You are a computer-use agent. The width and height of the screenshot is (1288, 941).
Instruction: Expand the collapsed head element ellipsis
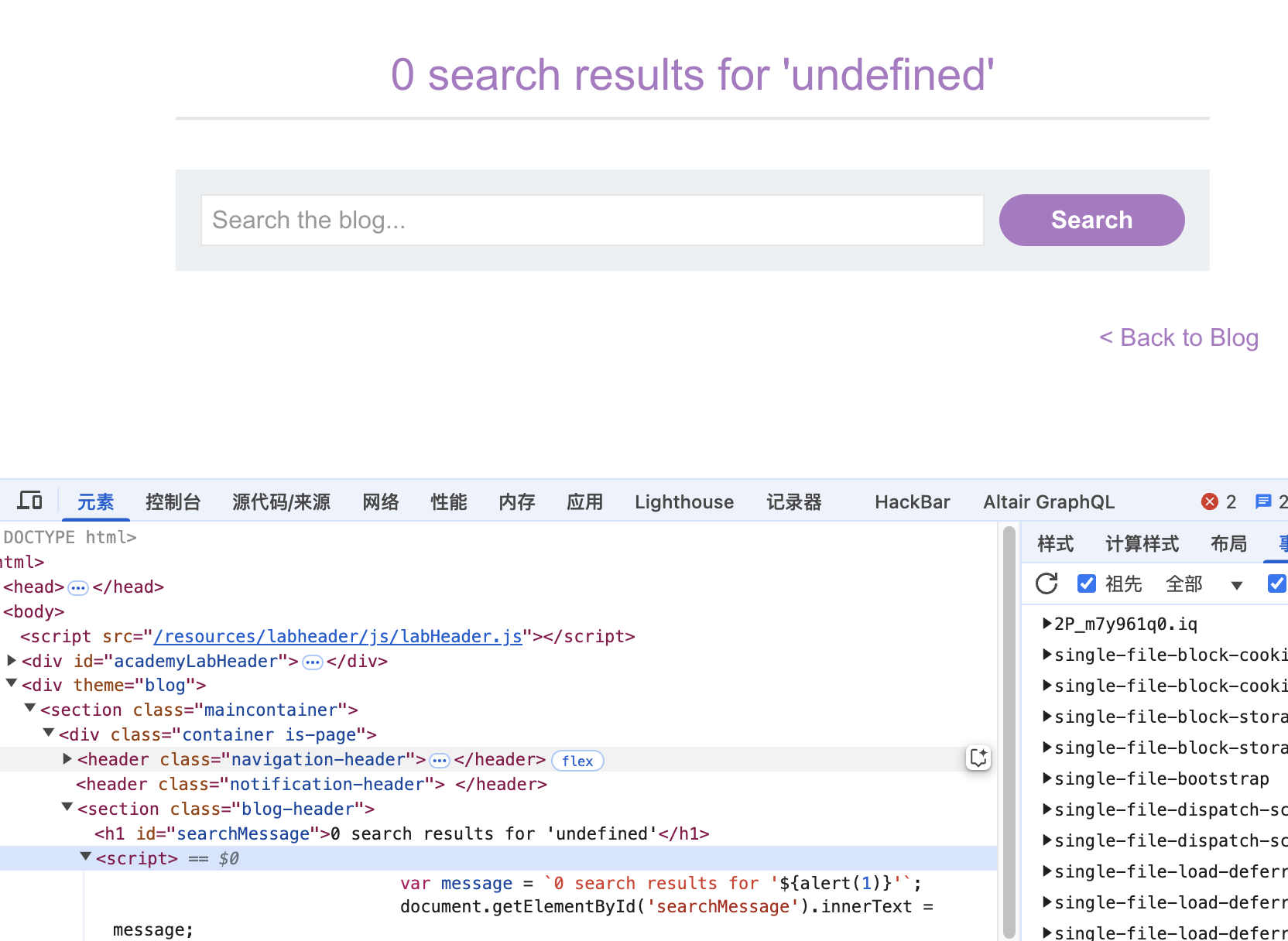coord(78,587)
